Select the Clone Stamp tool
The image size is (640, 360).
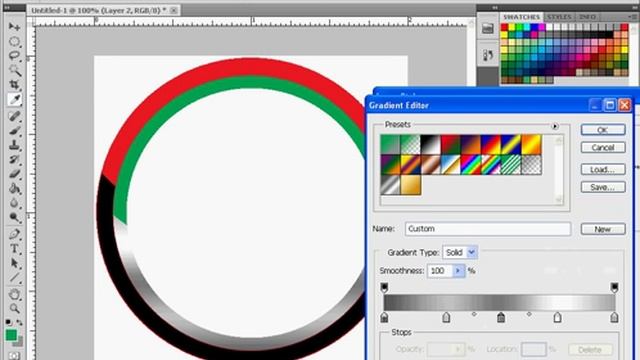click(x=14, y=145)
